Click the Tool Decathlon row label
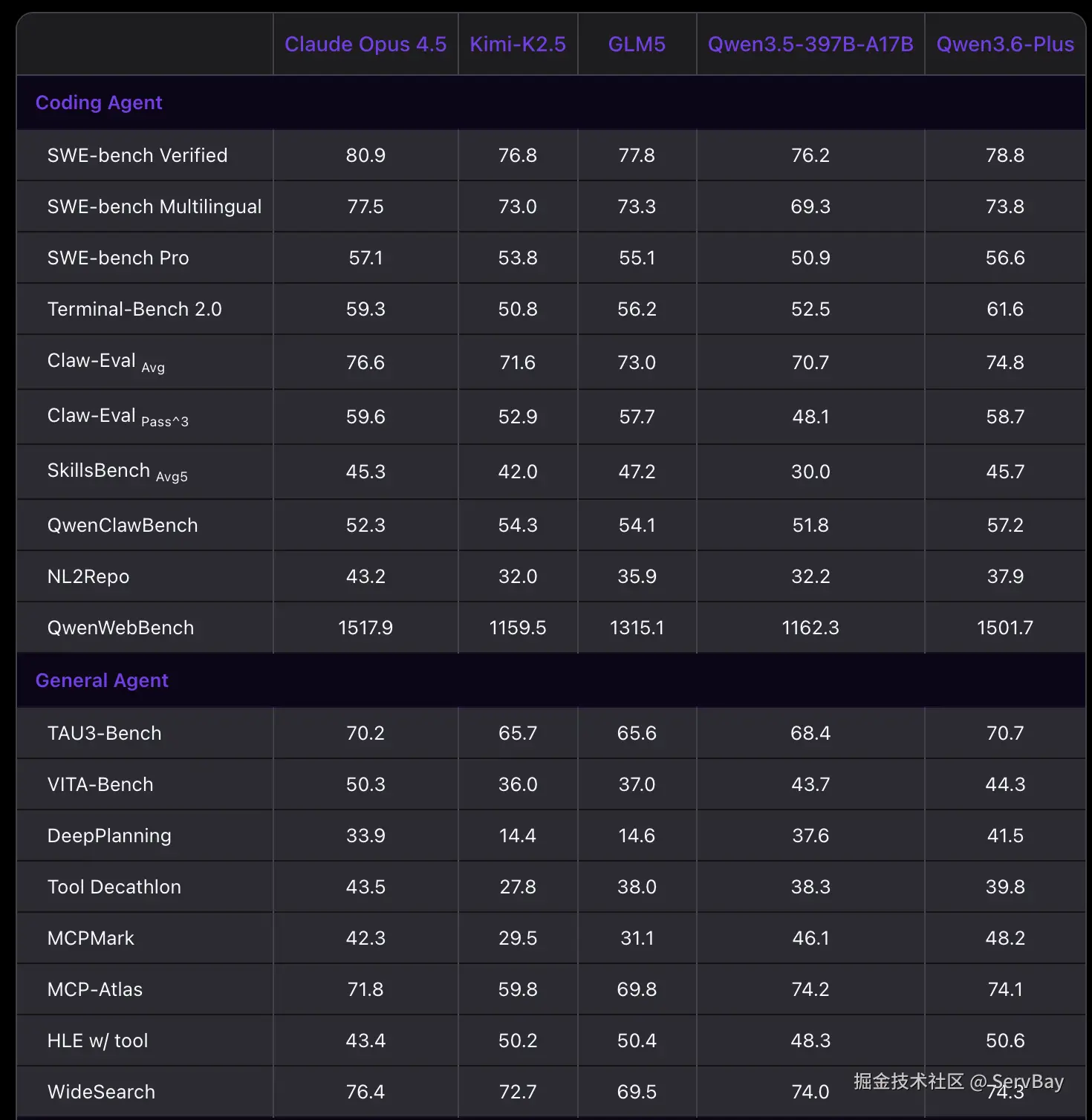 tap(114, 887)
